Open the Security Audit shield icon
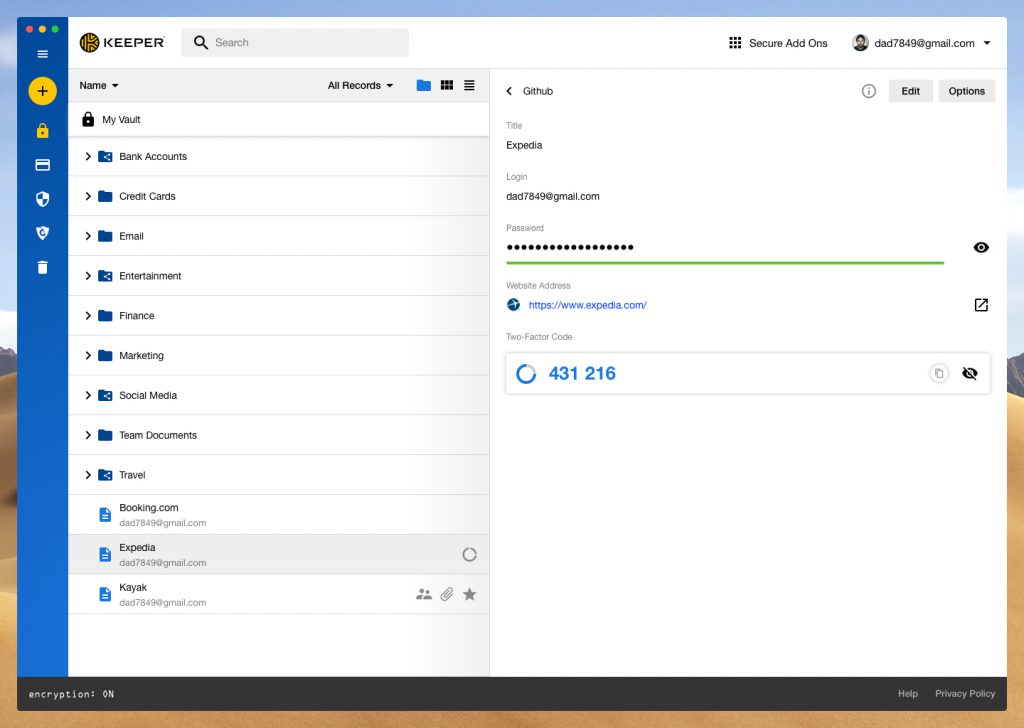The image size is (1024, 728). pos(42,199)
